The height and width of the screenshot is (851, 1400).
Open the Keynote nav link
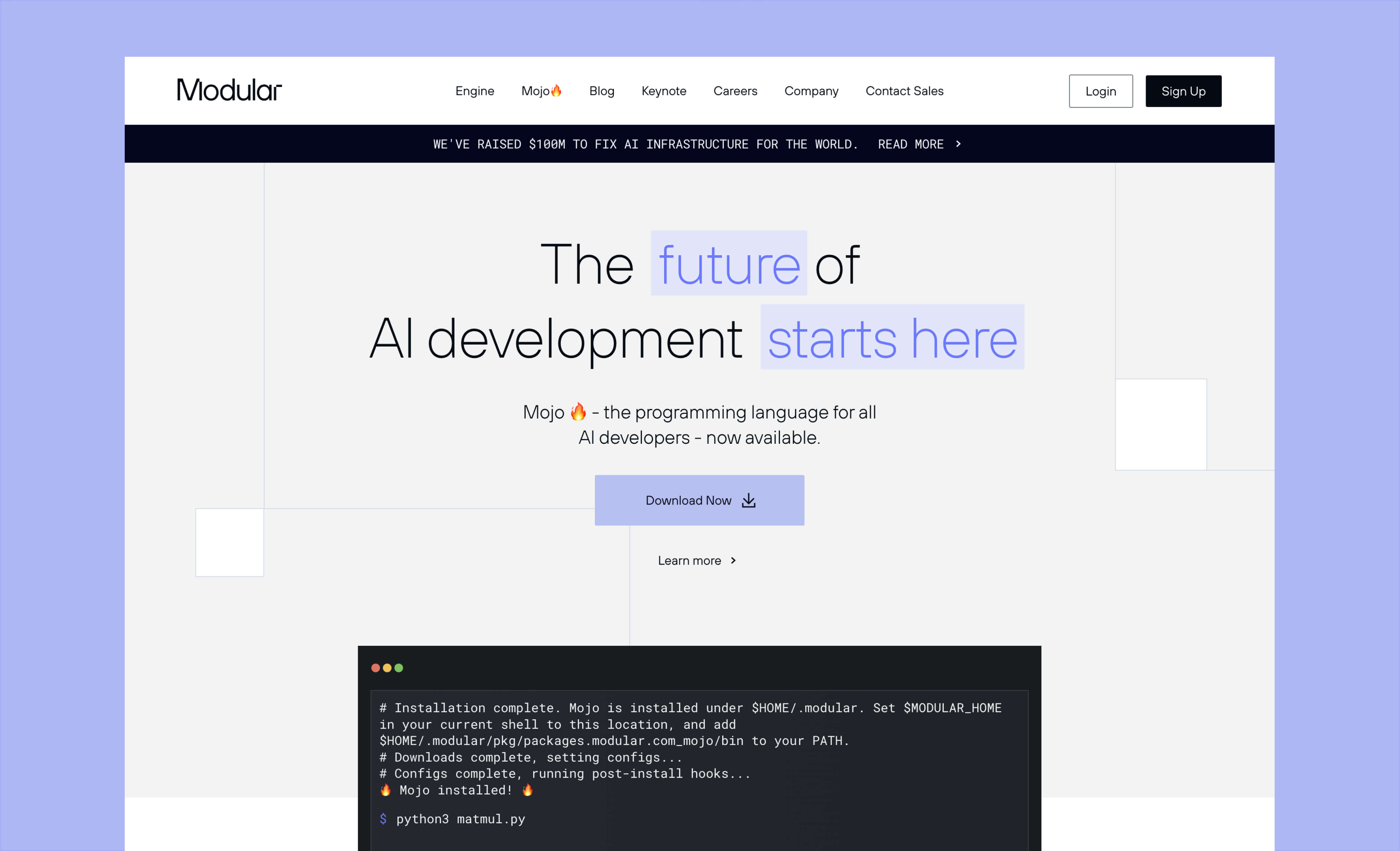[664, 91]
